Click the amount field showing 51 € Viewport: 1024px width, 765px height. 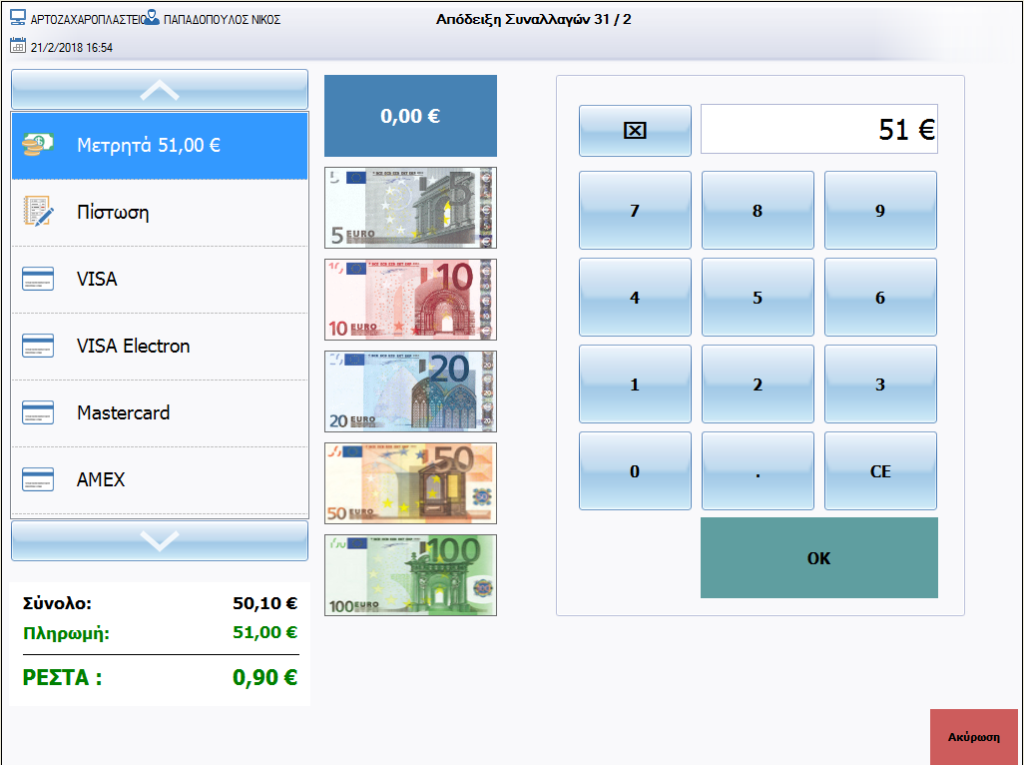[819, 130]
